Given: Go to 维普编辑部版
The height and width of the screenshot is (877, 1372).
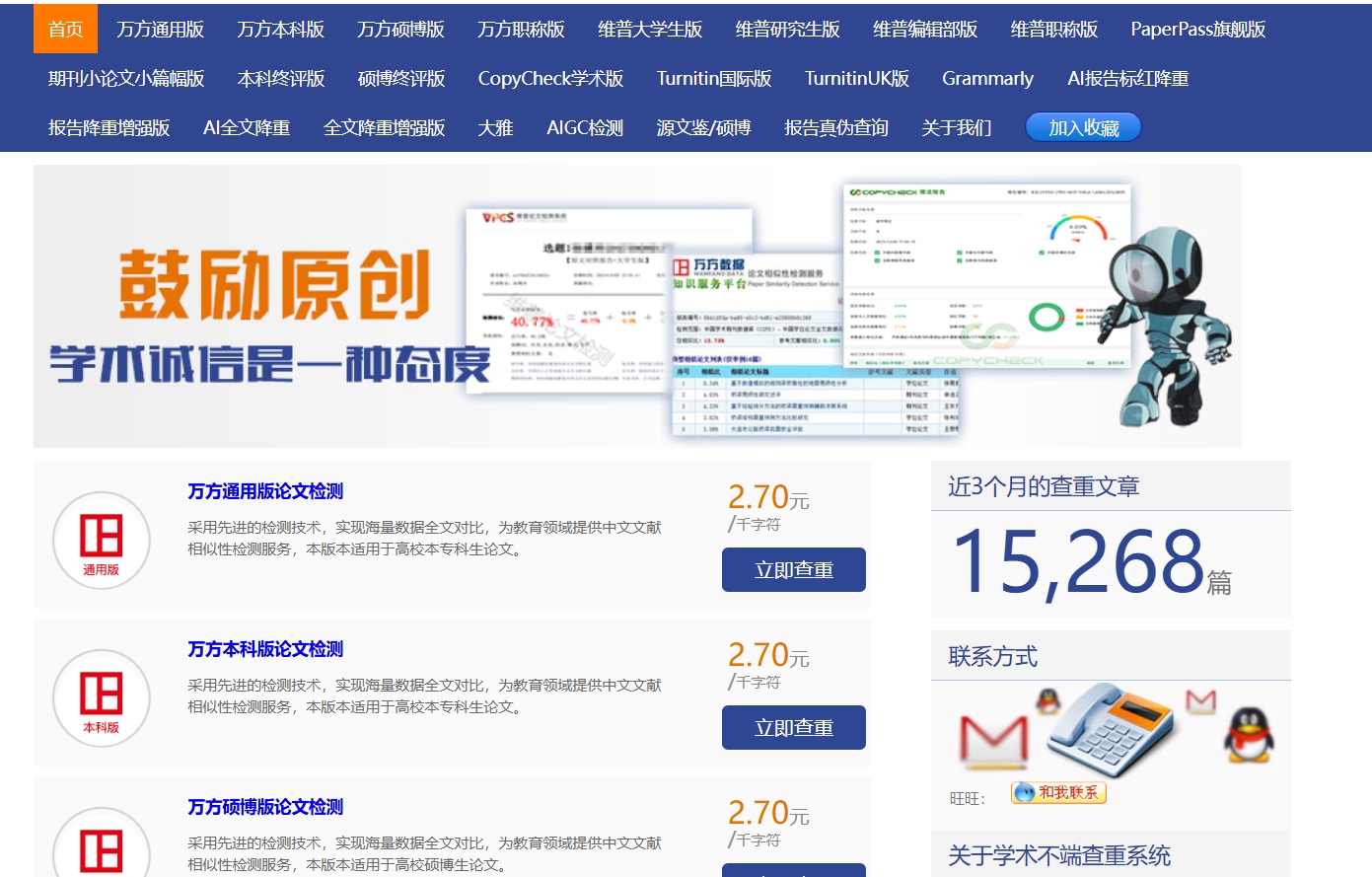Looking at the screenshot, I should point(925,29).
